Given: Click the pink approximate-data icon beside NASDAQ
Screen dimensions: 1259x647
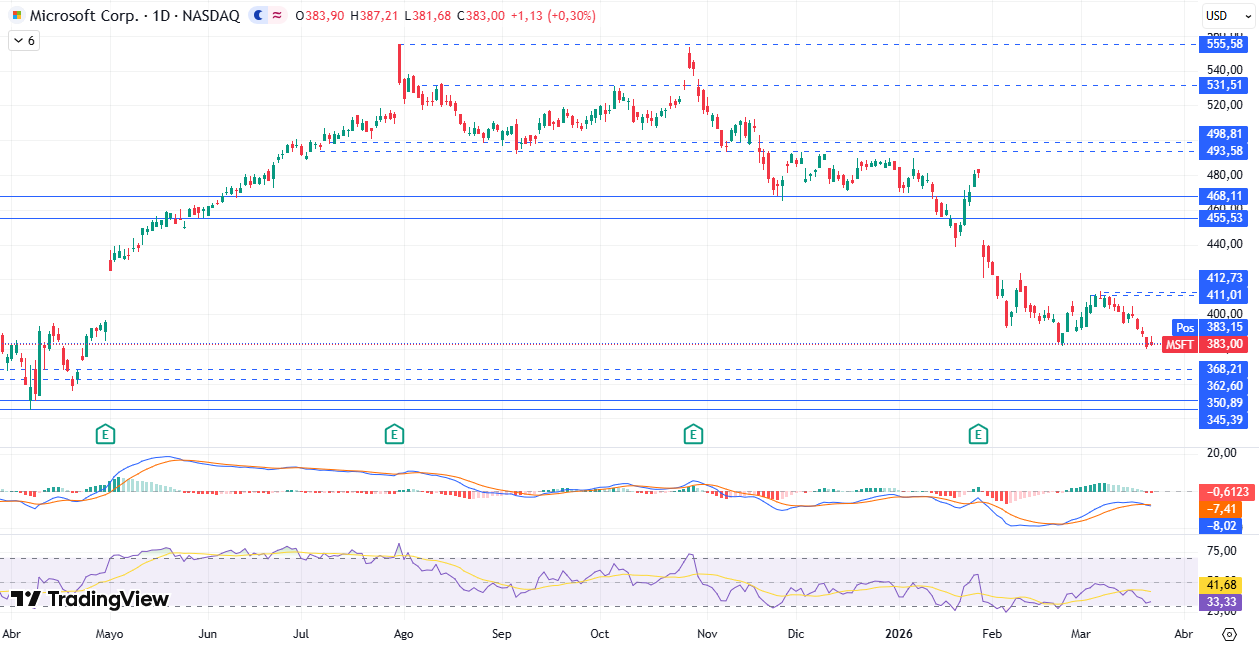Looking at the screenshot, I should point(277,16).
